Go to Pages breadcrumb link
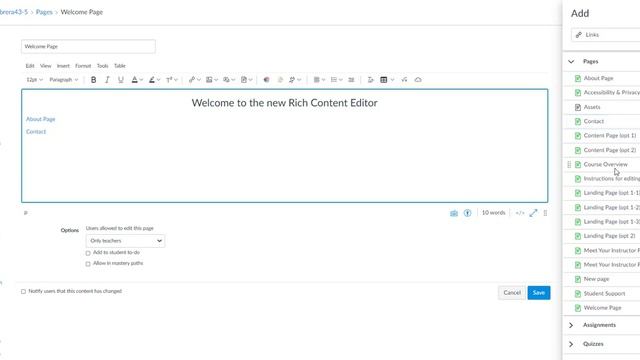640x360 pixels. pos(44,12)
